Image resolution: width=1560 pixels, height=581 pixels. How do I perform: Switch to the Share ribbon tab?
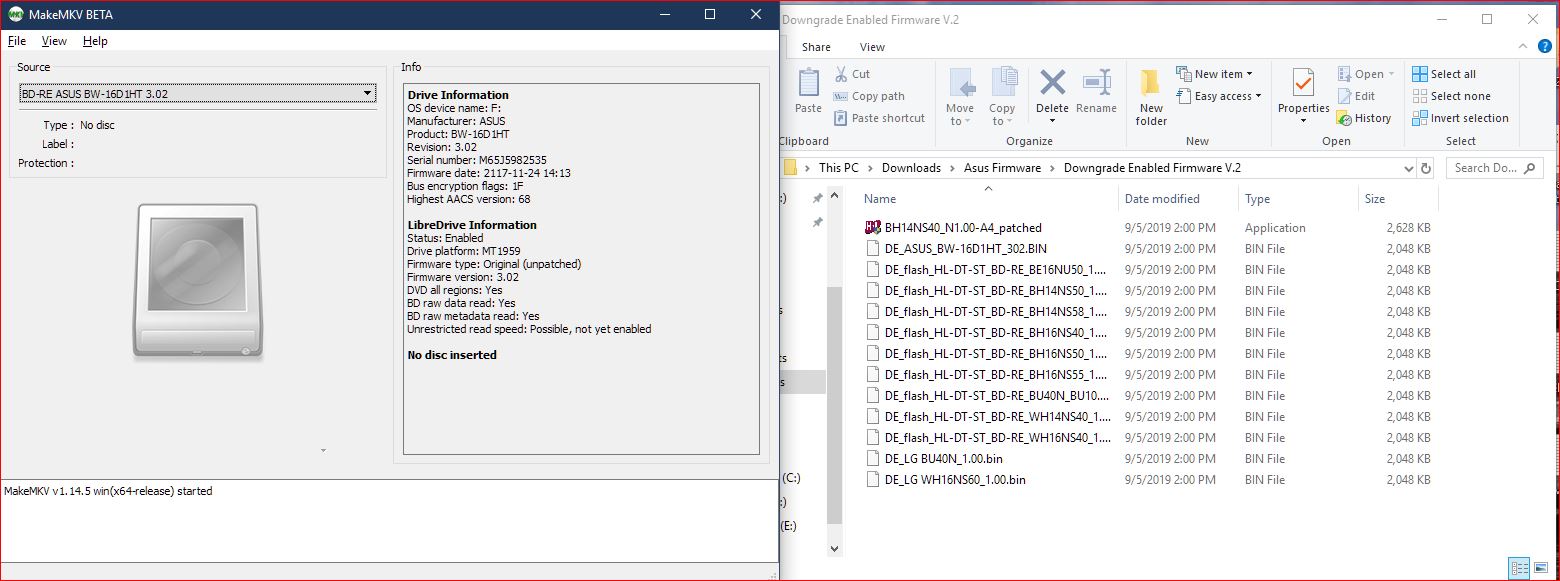[x=816, y=47]
